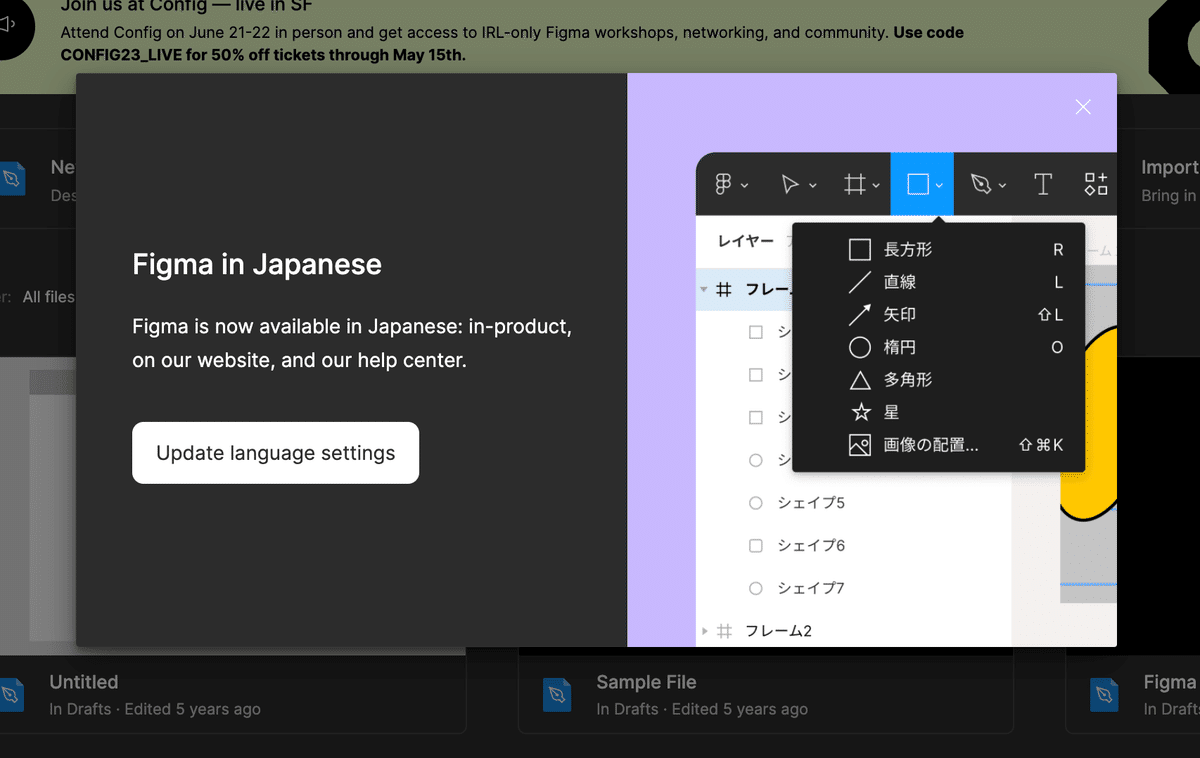This screenshot has width=1200, height=758.
Task: Click the image icon next to 画像の配置
Action: pyautogui.click(x=860, y=445)
